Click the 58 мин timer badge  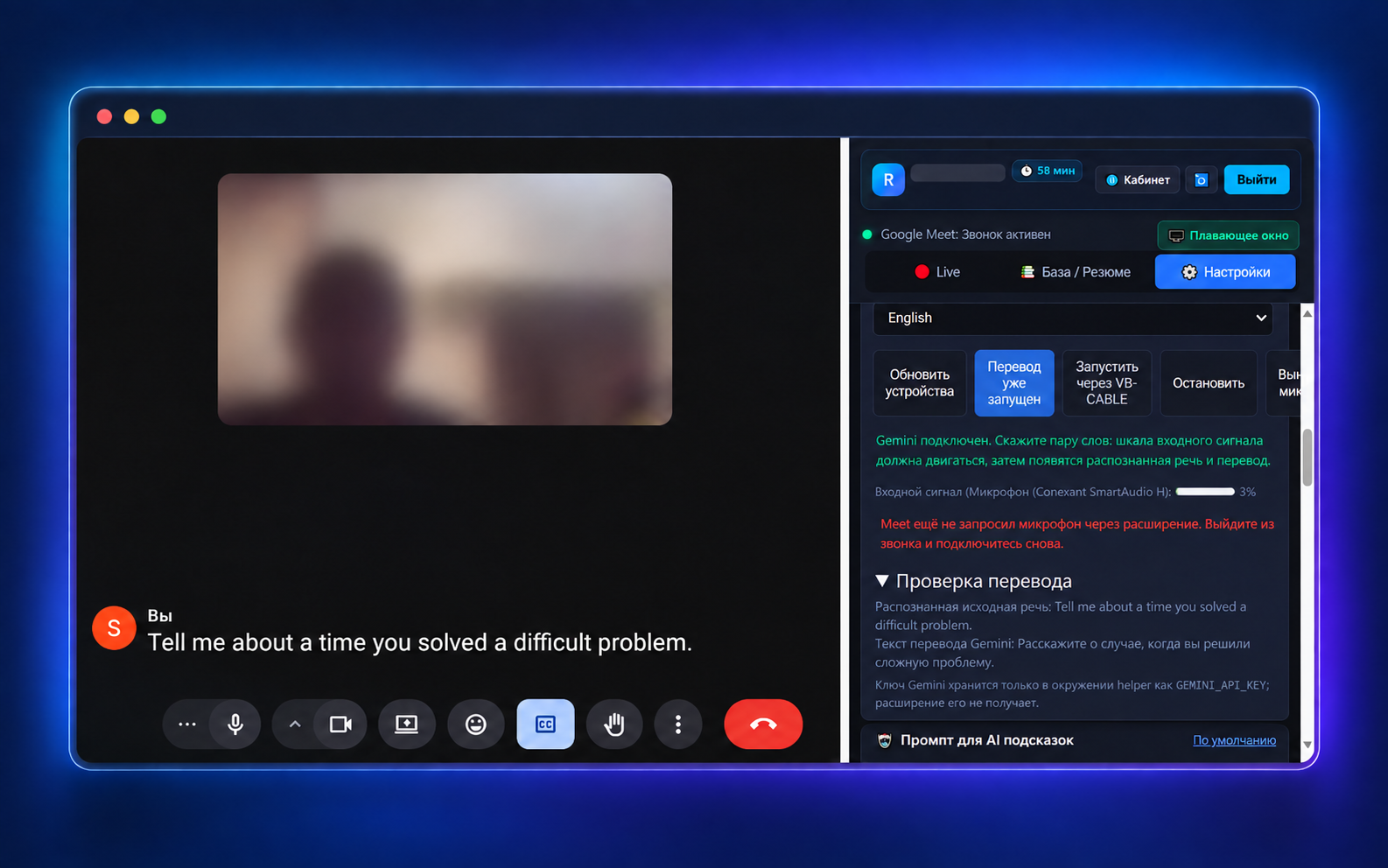click(1048, 171)
